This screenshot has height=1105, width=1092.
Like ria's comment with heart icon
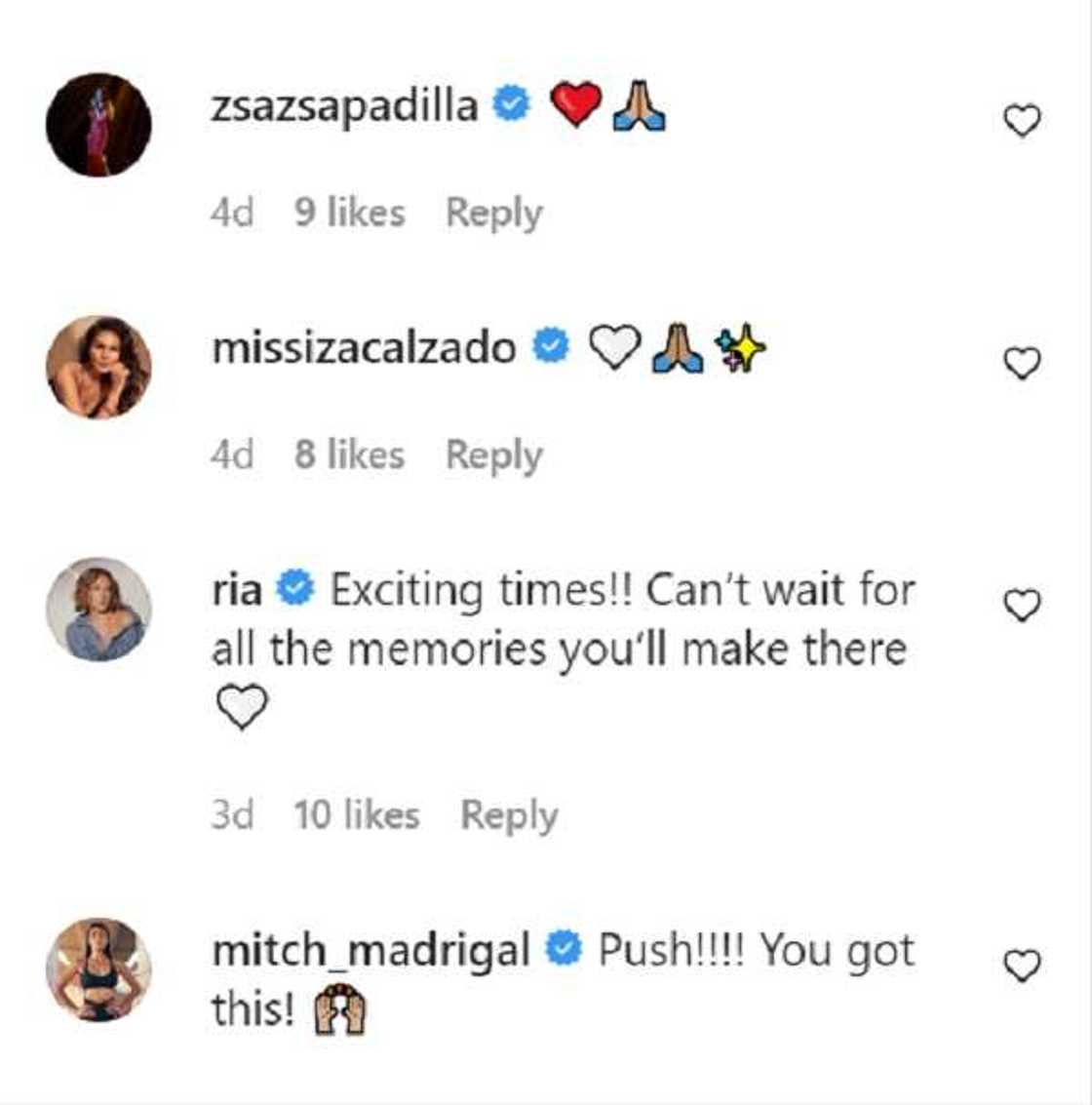(x=1022, y=606)
